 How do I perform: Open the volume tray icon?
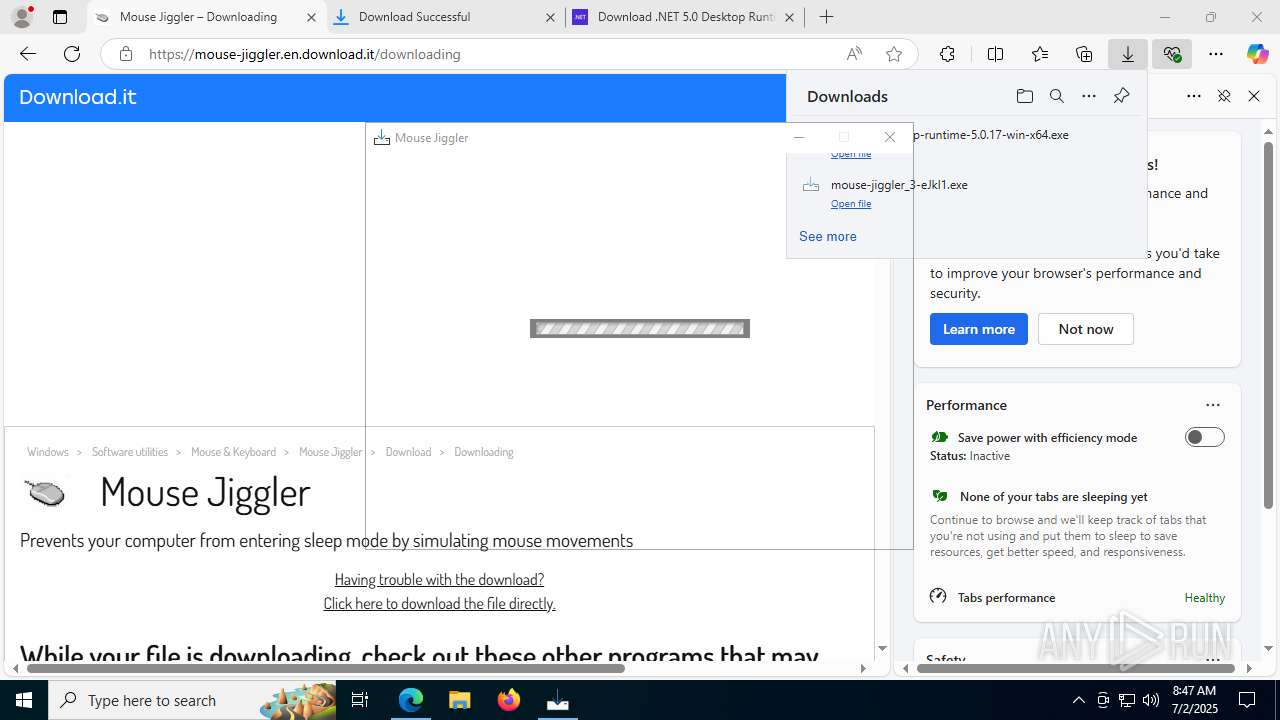1151,700
